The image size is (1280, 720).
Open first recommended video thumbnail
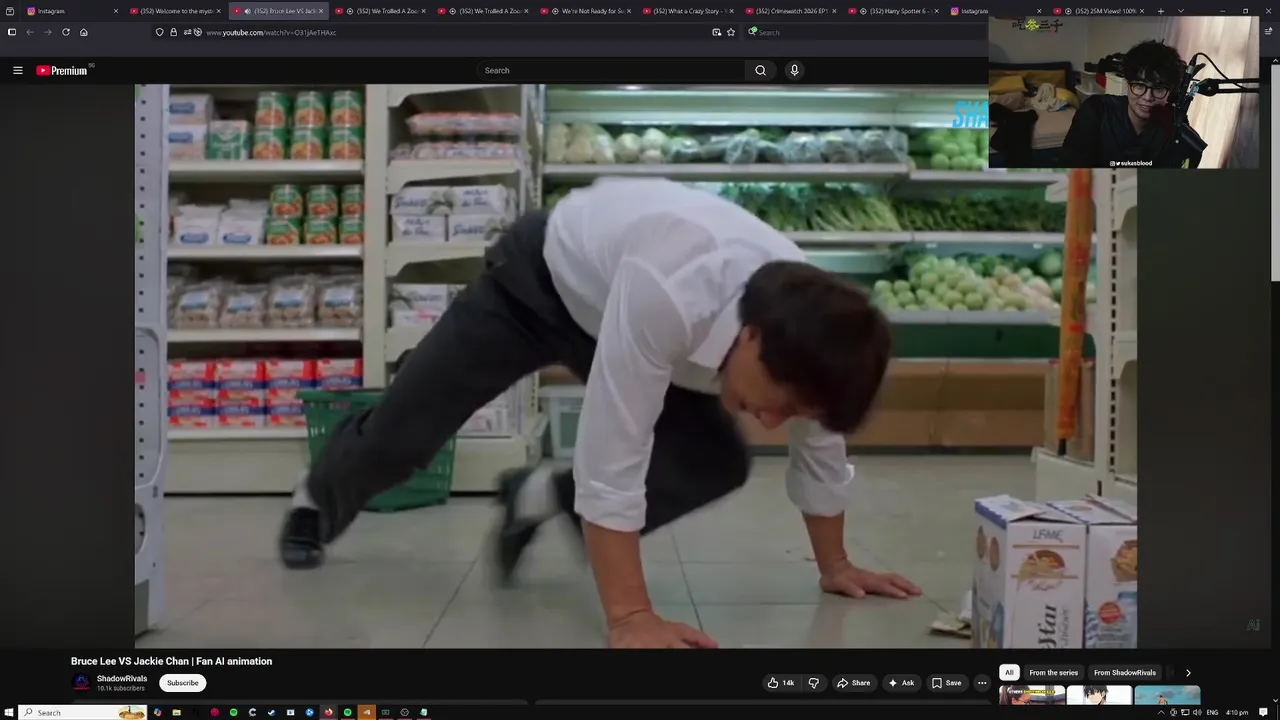(x=1031, y=695)
